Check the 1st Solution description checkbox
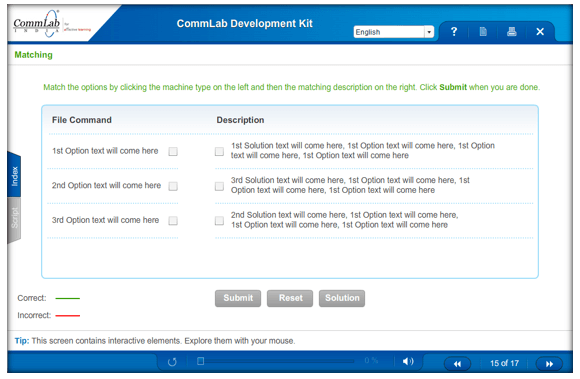Image resolution: width=580 pixels, height=379 pixels. pyautogui.click(x=219, y=151)
